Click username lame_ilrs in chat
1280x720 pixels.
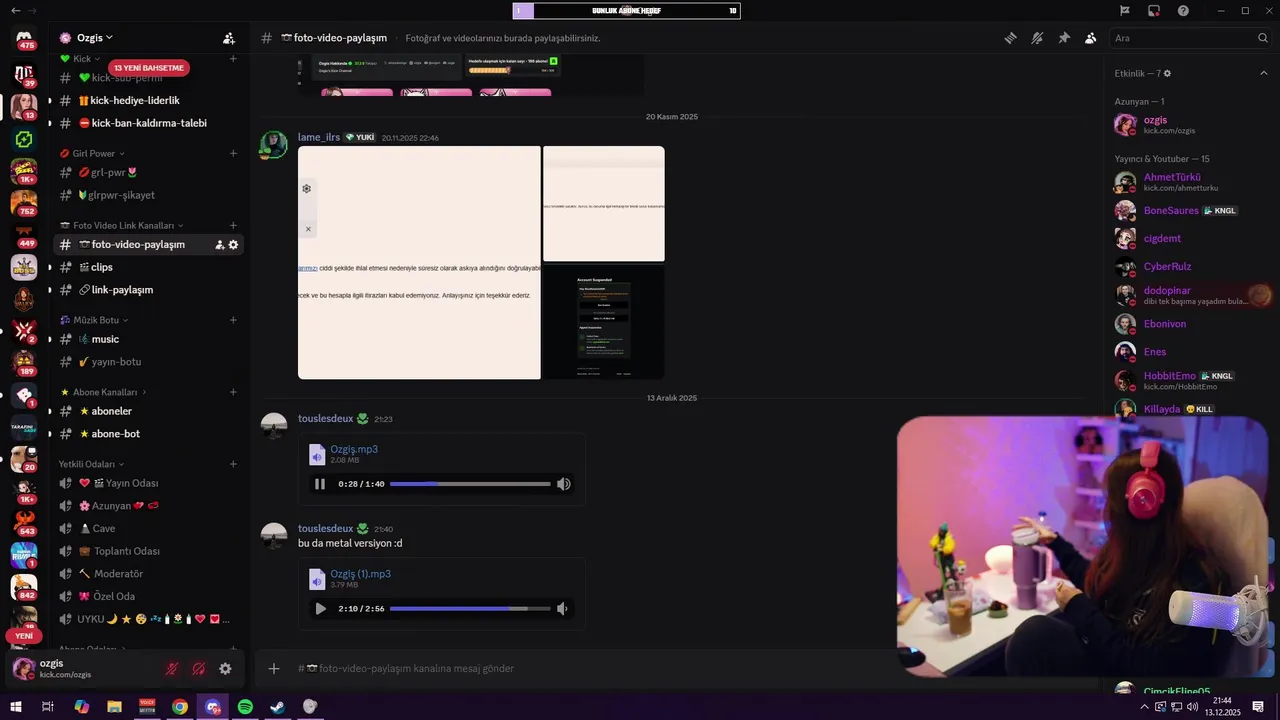coord(319,138)
